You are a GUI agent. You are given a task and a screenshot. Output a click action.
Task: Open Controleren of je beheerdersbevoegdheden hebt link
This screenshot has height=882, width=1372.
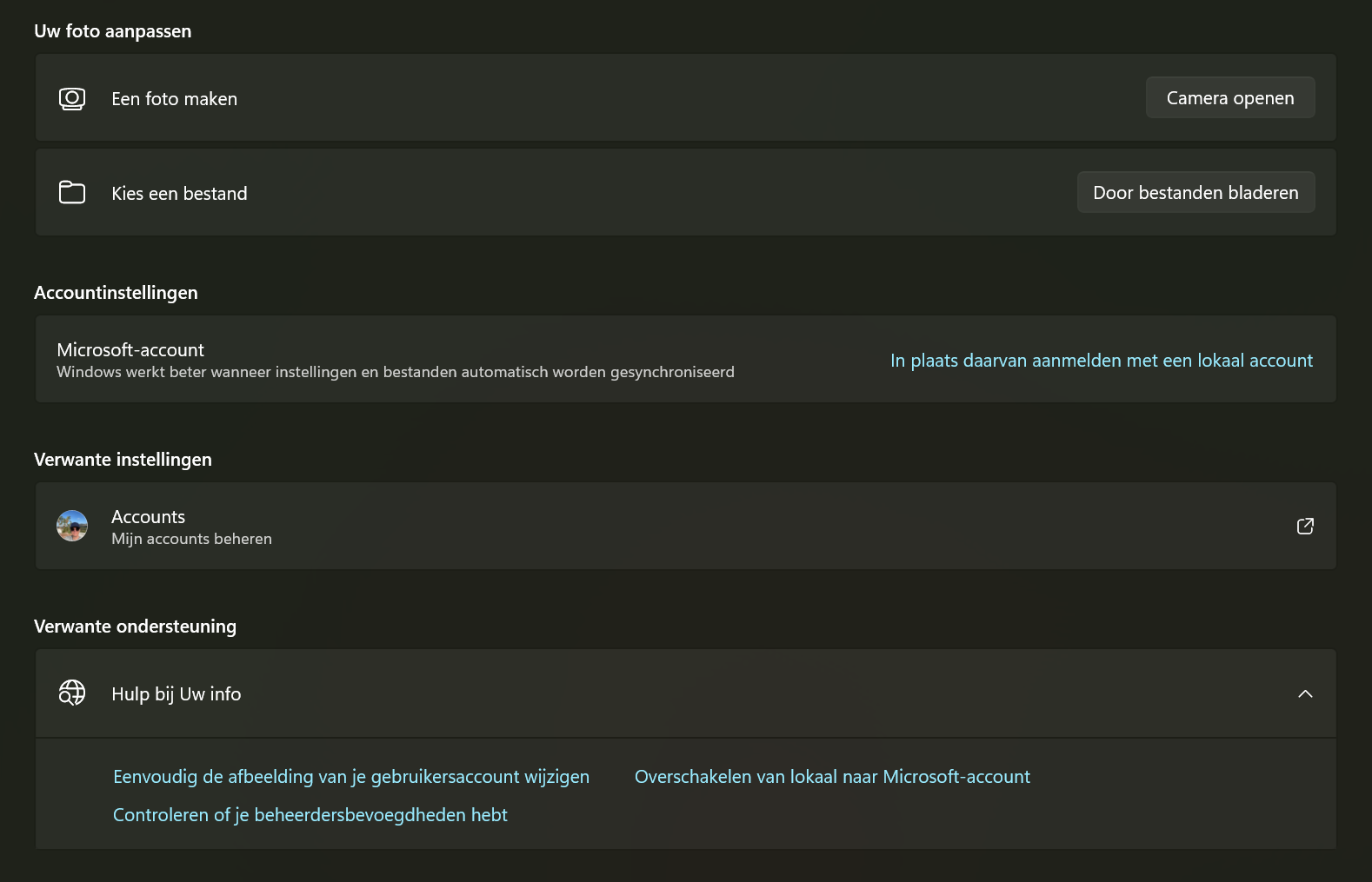(x=310, y=815)
